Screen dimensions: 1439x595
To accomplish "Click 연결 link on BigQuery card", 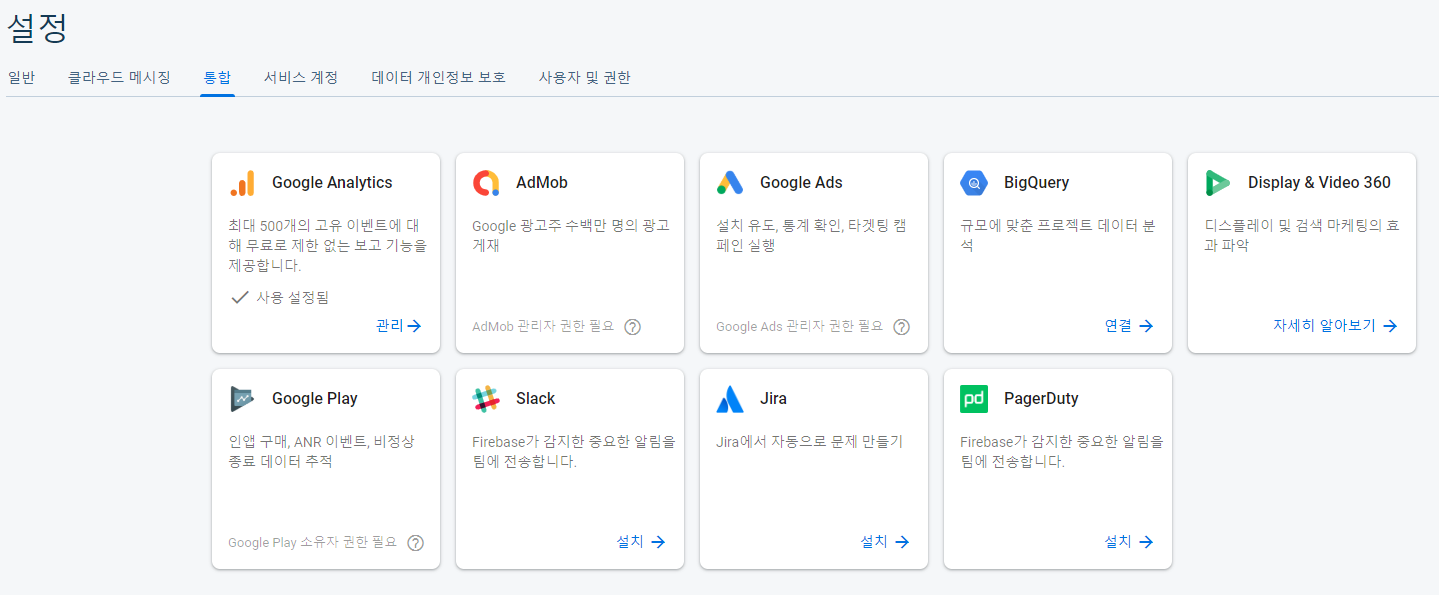I will tap(1129, 326).
